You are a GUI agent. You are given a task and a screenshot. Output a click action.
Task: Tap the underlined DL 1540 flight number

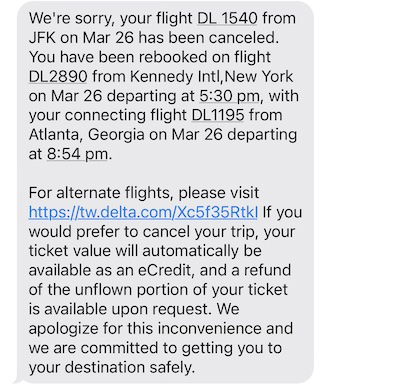tap(227, 18)
